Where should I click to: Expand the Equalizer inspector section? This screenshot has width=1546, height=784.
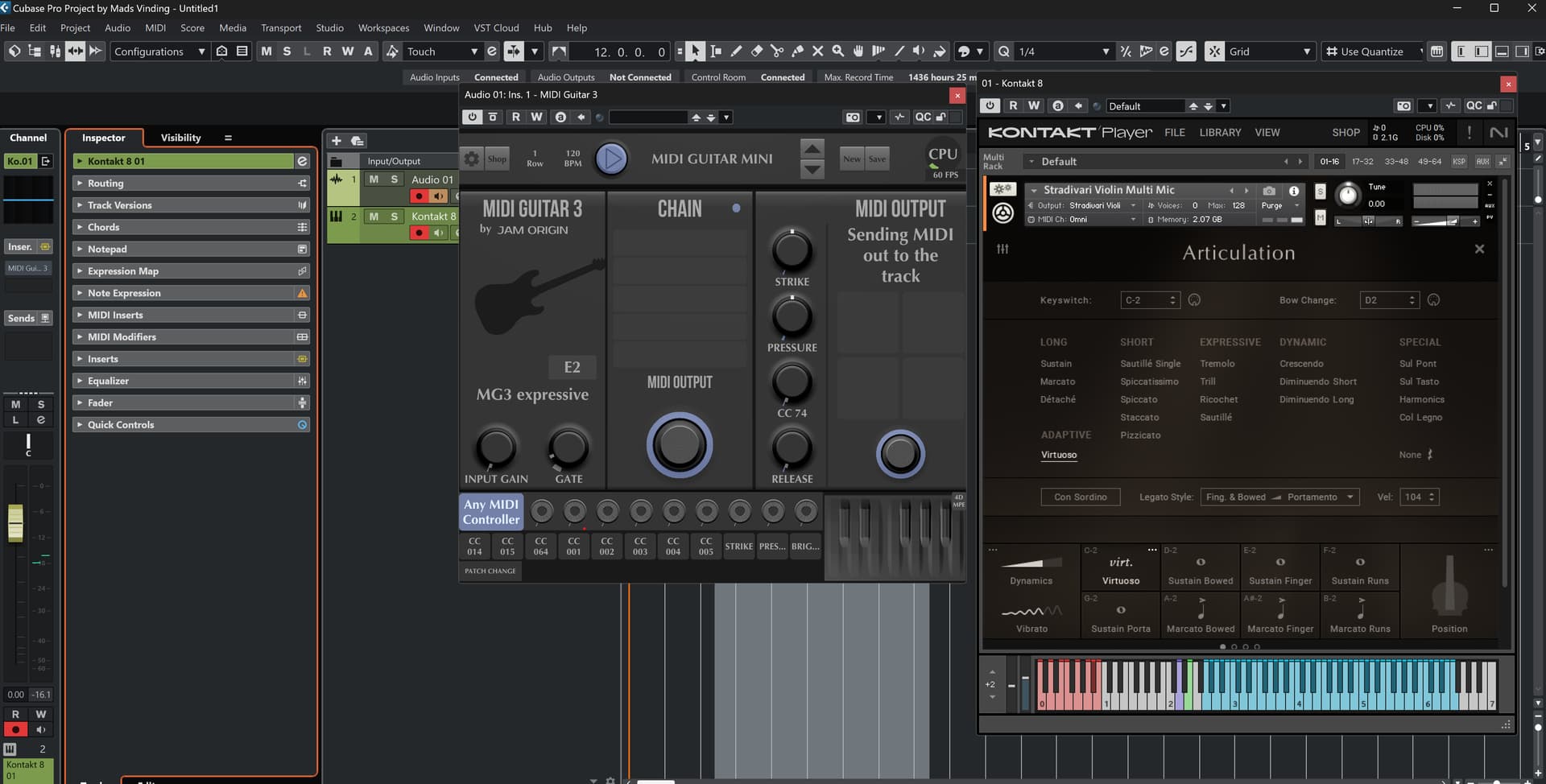click(x=108, y=381)
